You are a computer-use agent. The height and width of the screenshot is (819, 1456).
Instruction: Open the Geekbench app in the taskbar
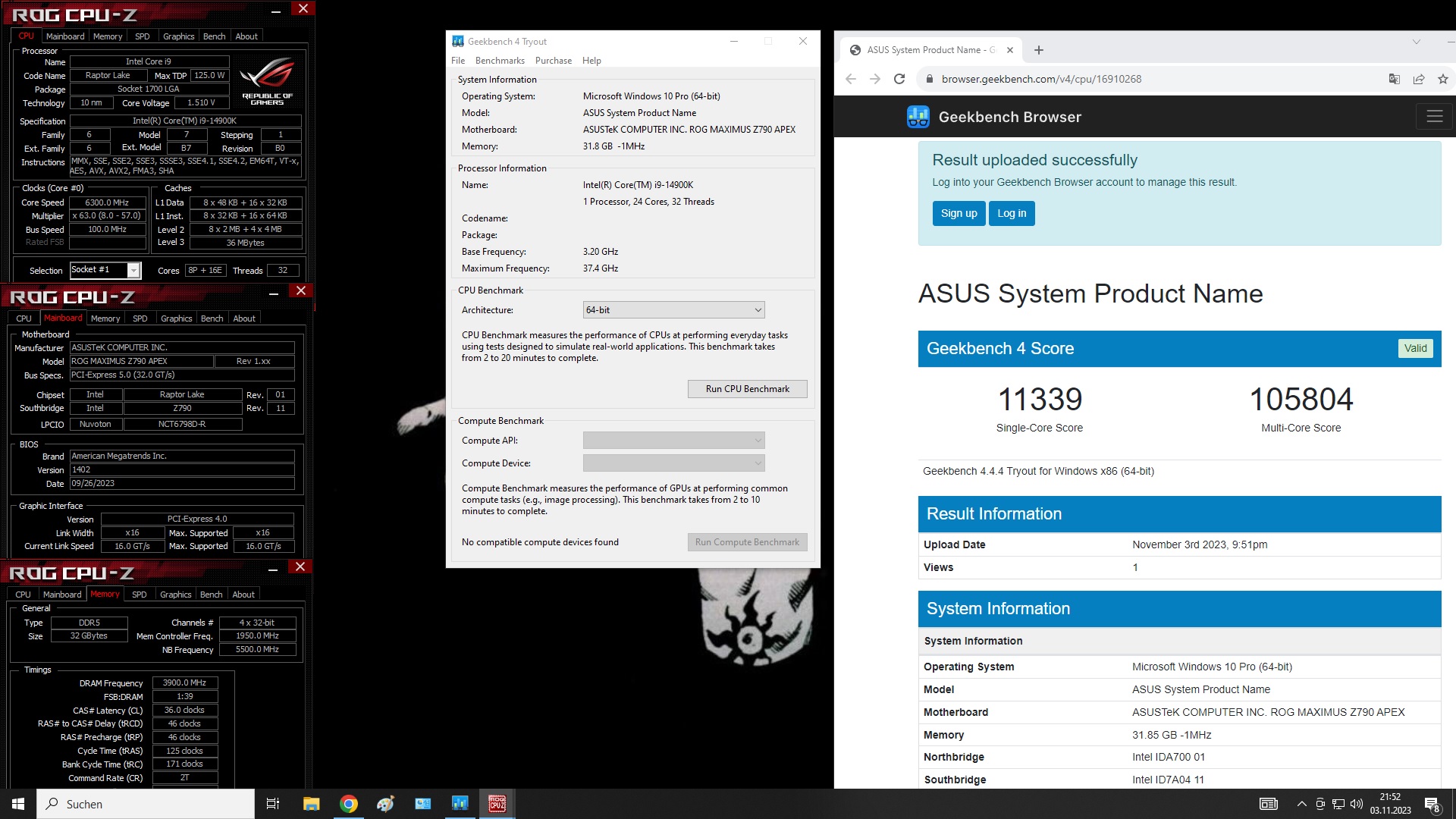click(460, 804)
